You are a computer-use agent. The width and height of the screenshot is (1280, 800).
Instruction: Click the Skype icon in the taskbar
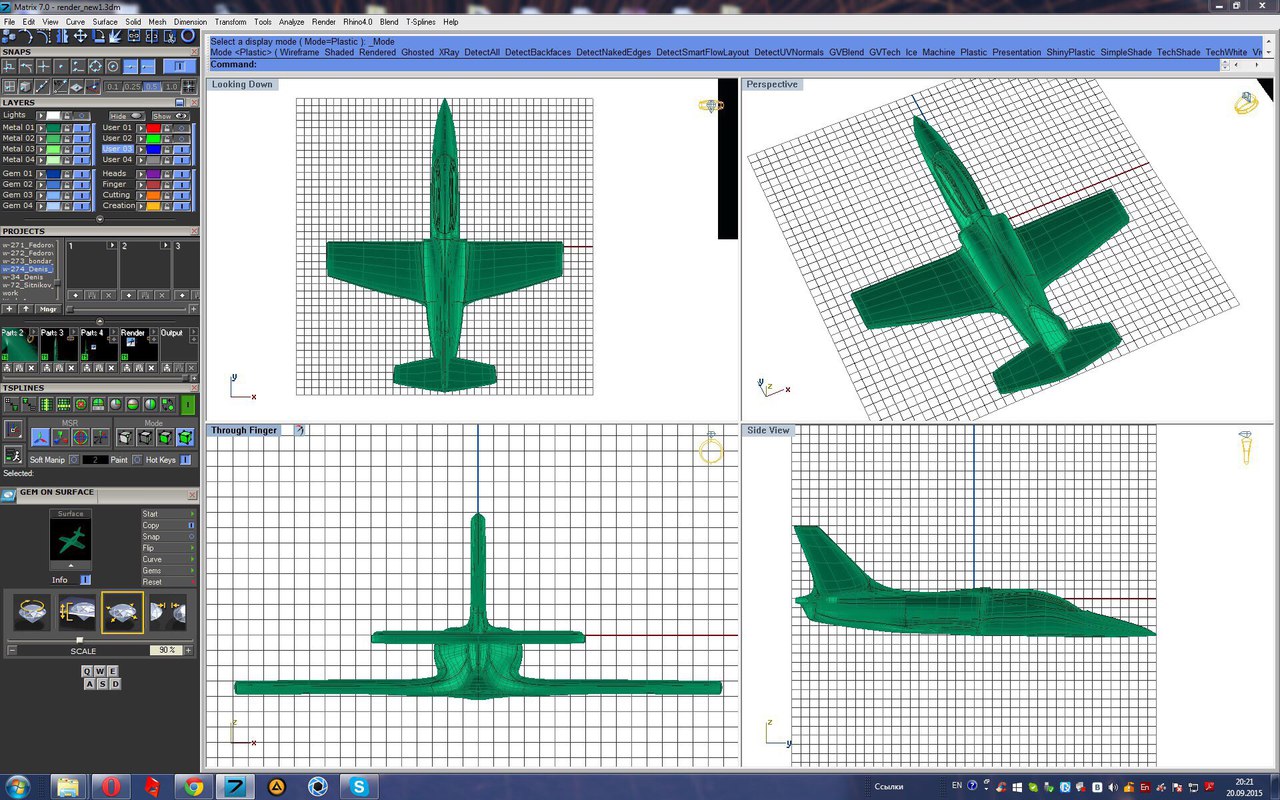click(x=360, y=786)
